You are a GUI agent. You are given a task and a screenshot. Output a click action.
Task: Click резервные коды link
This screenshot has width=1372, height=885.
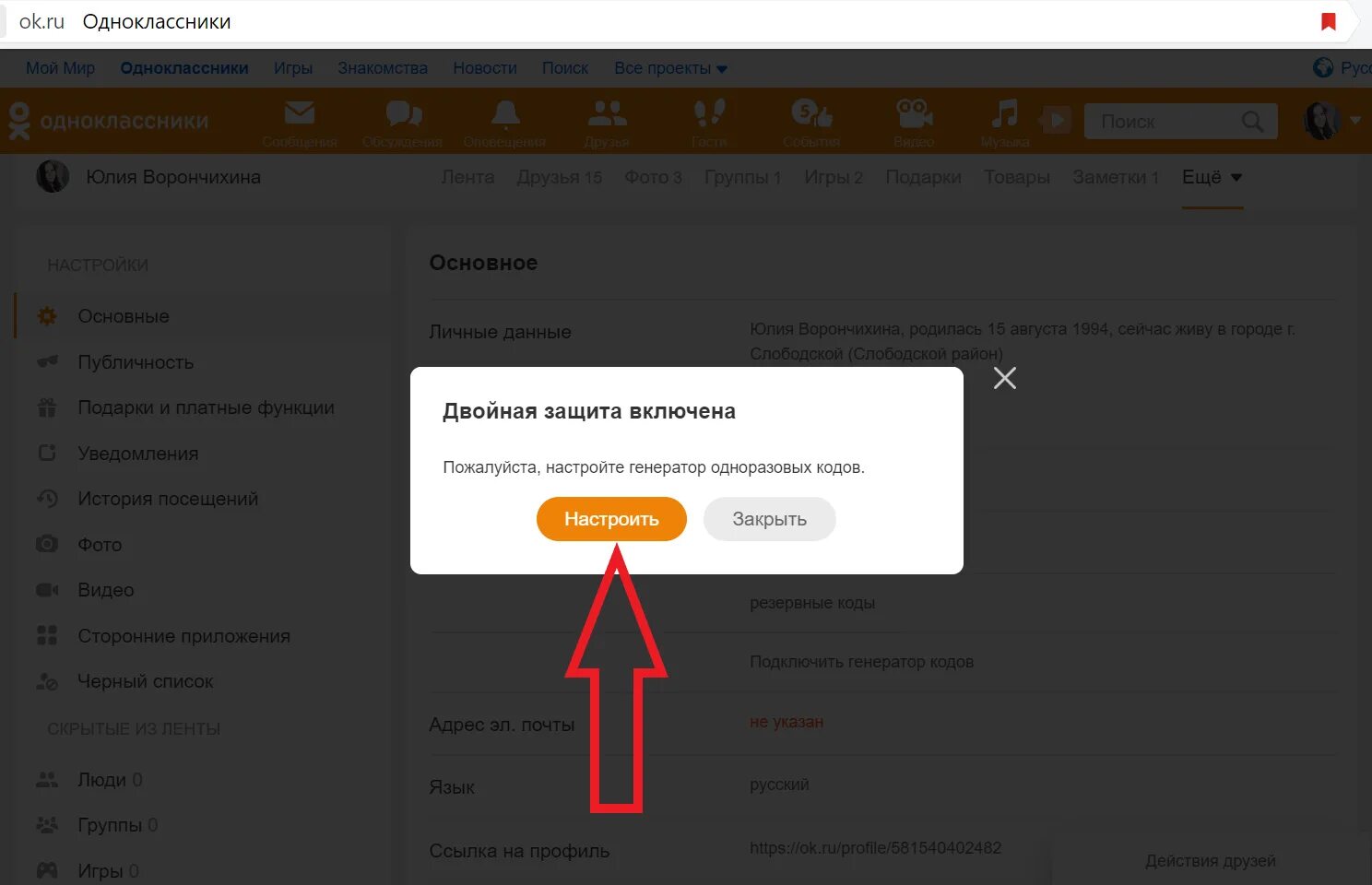pyautogui.click(x=812, y=603)
